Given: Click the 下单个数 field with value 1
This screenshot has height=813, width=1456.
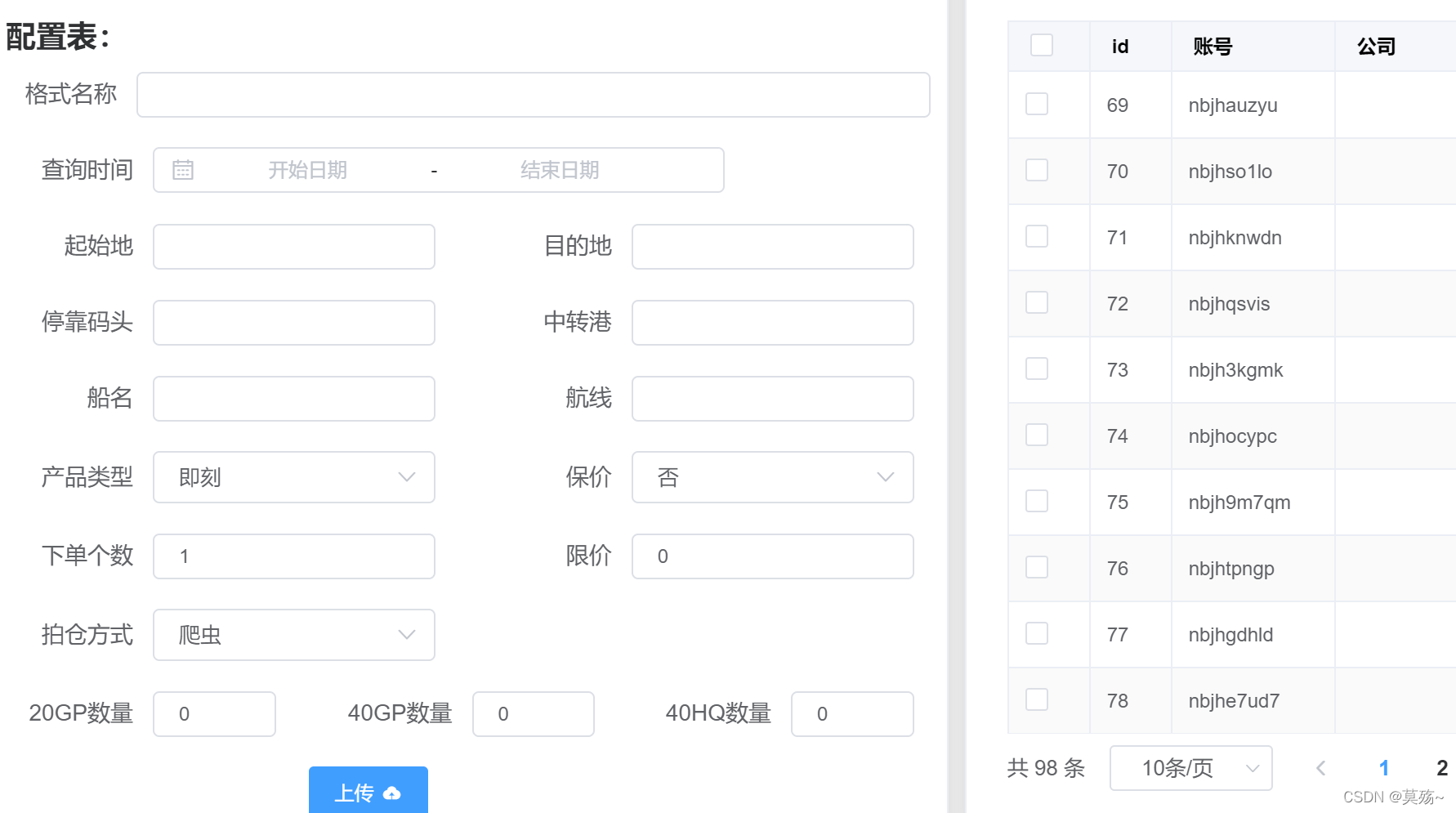Looking at the screenshot, I should click(x=294, y=556).
